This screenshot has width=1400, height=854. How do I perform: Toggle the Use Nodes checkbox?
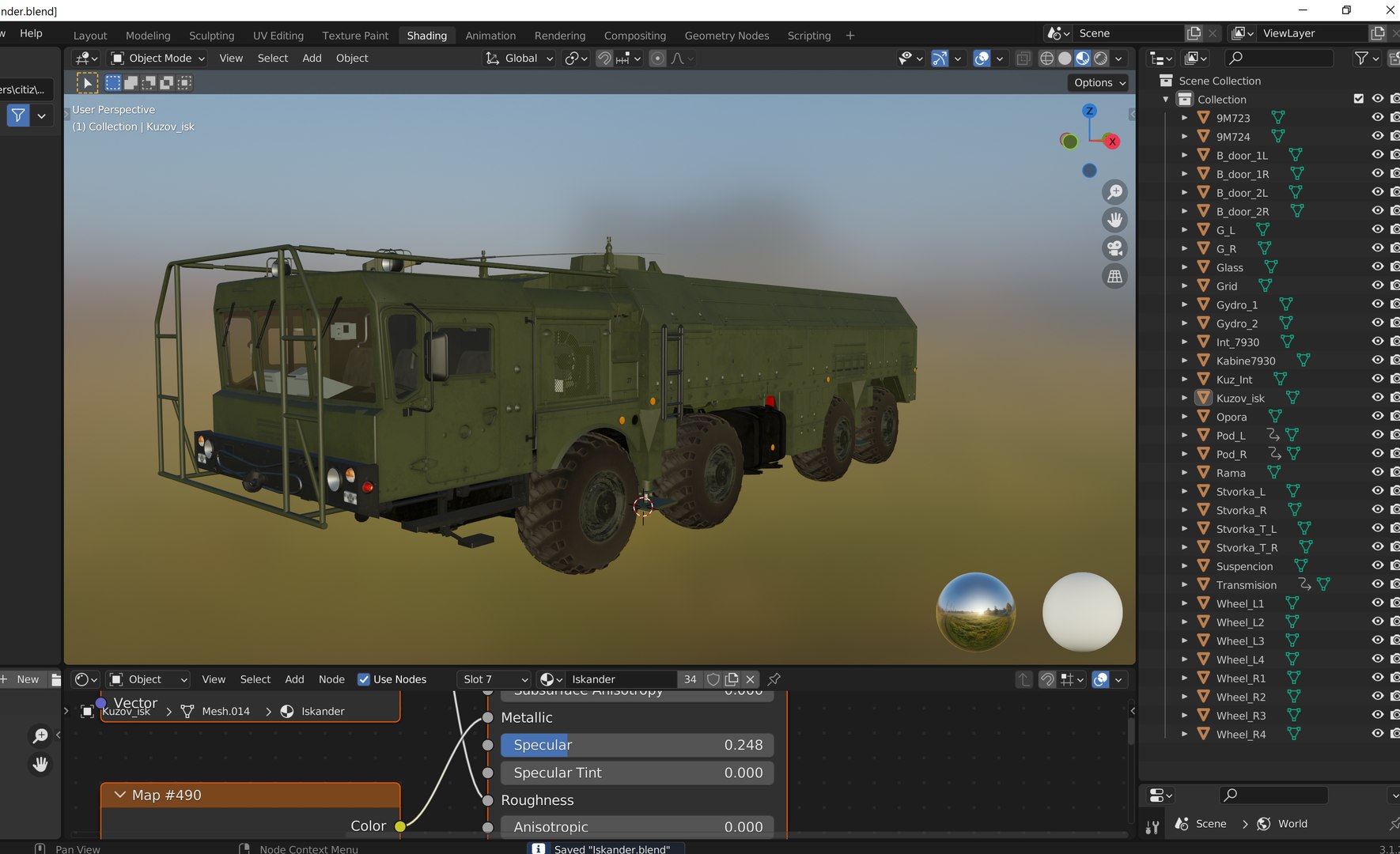click(364, 679)
